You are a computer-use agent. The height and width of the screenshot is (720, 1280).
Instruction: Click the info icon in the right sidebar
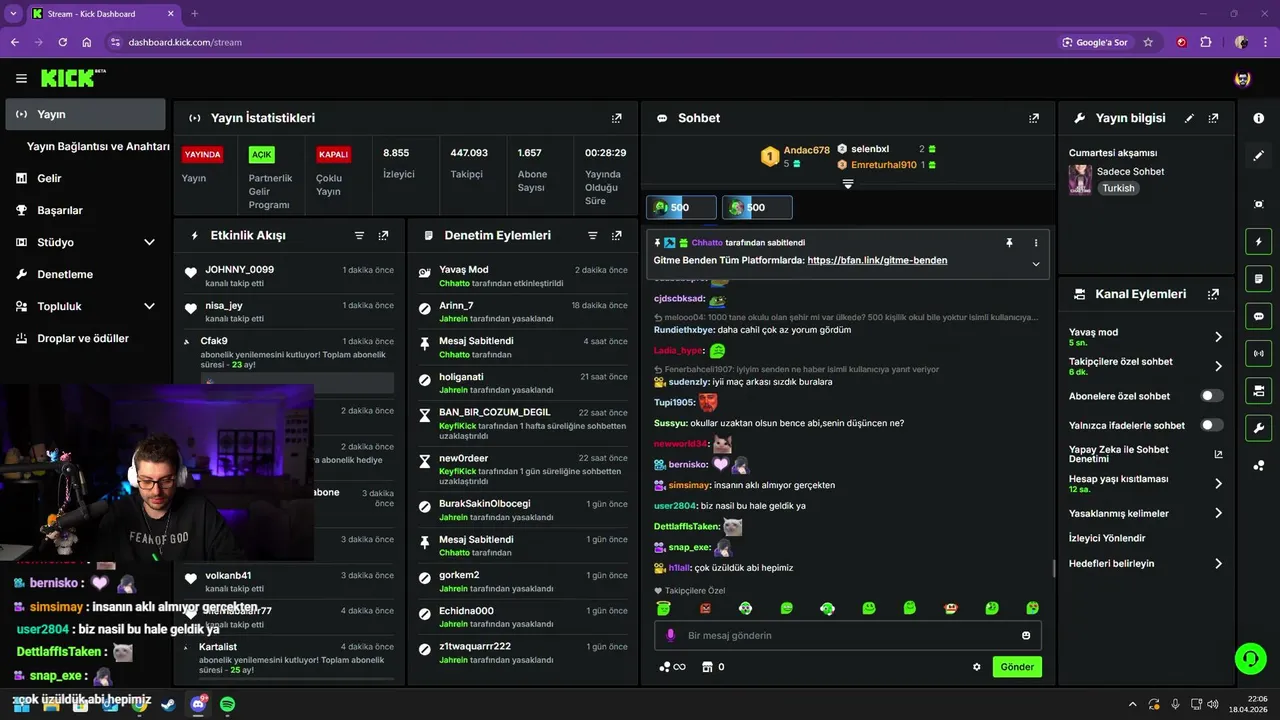tap(1258, 118)
